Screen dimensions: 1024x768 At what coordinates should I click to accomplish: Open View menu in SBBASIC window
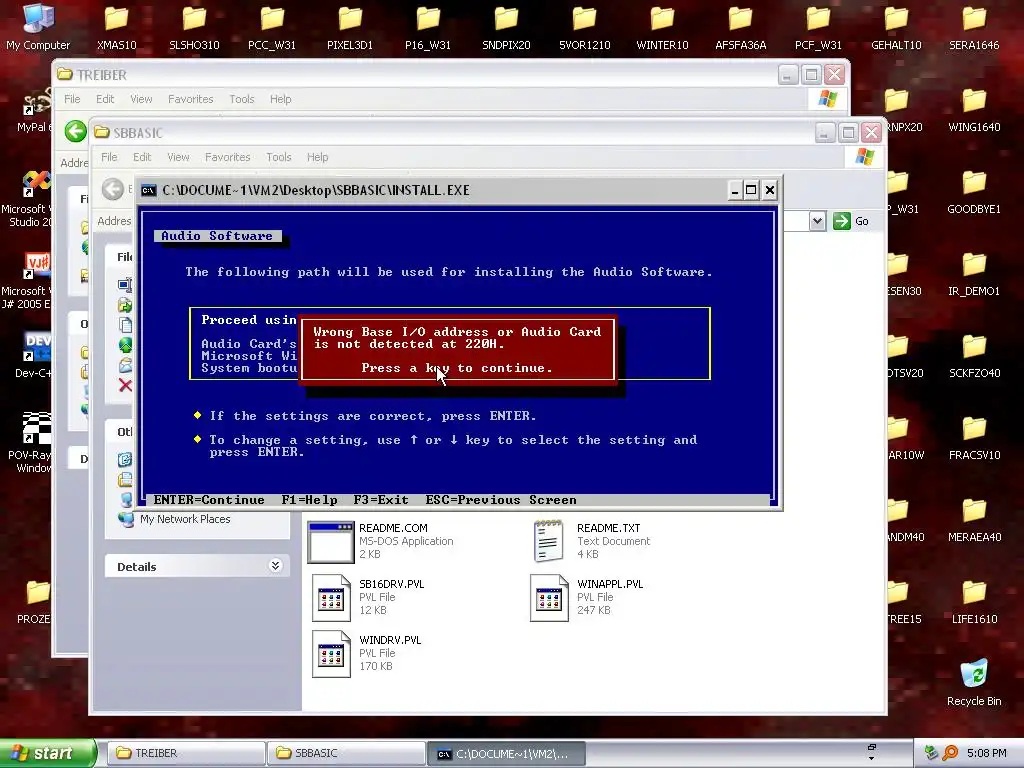(x=178, y=157)
